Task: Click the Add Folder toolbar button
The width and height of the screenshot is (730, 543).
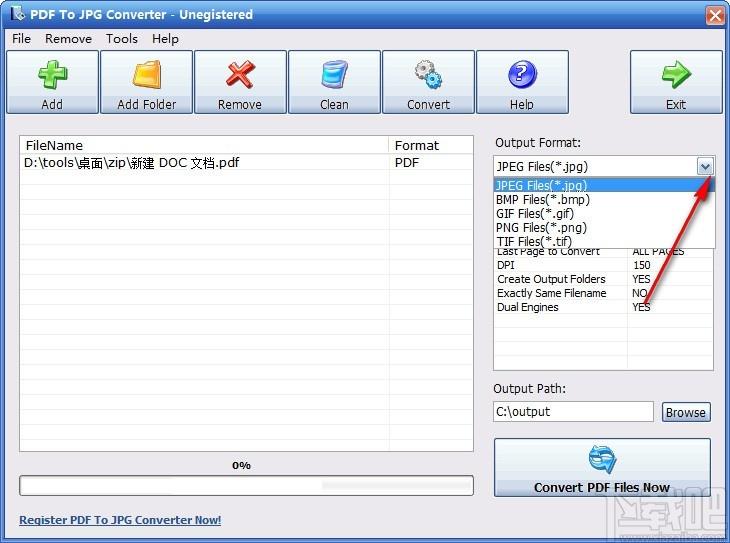Action: pos(146,82)
